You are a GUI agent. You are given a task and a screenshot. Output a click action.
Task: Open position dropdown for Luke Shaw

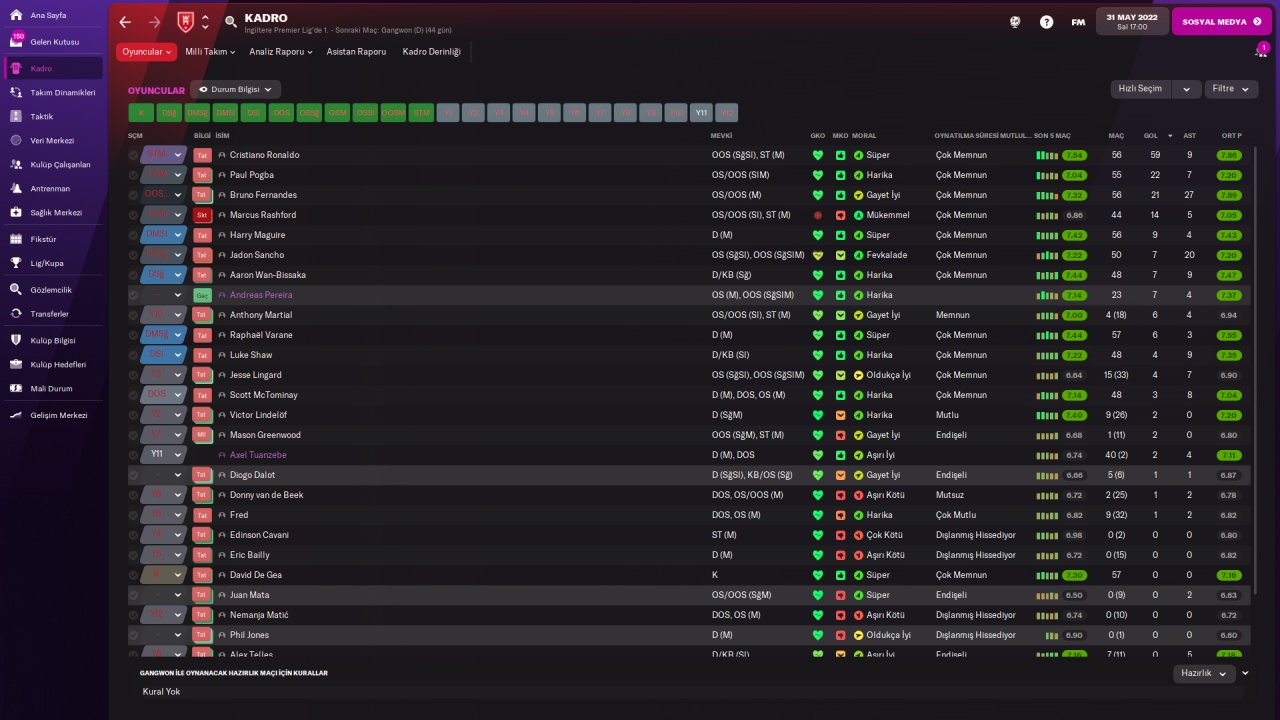coord(179,355)
